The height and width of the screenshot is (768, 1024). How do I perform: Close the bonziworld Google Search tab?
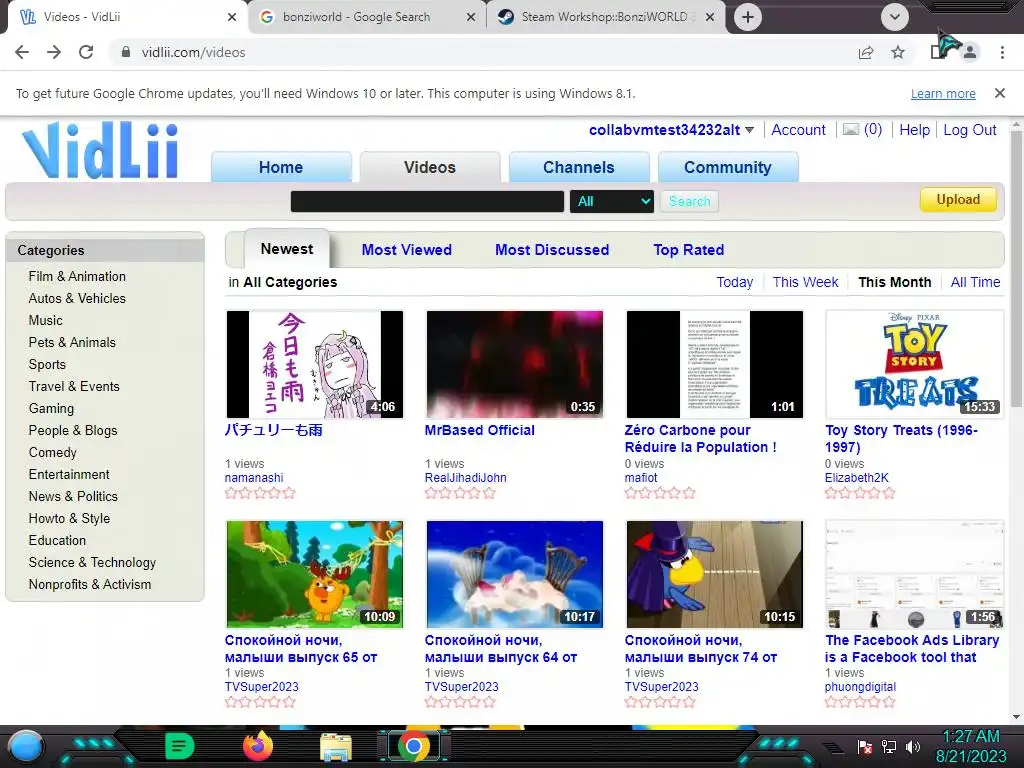470,17
